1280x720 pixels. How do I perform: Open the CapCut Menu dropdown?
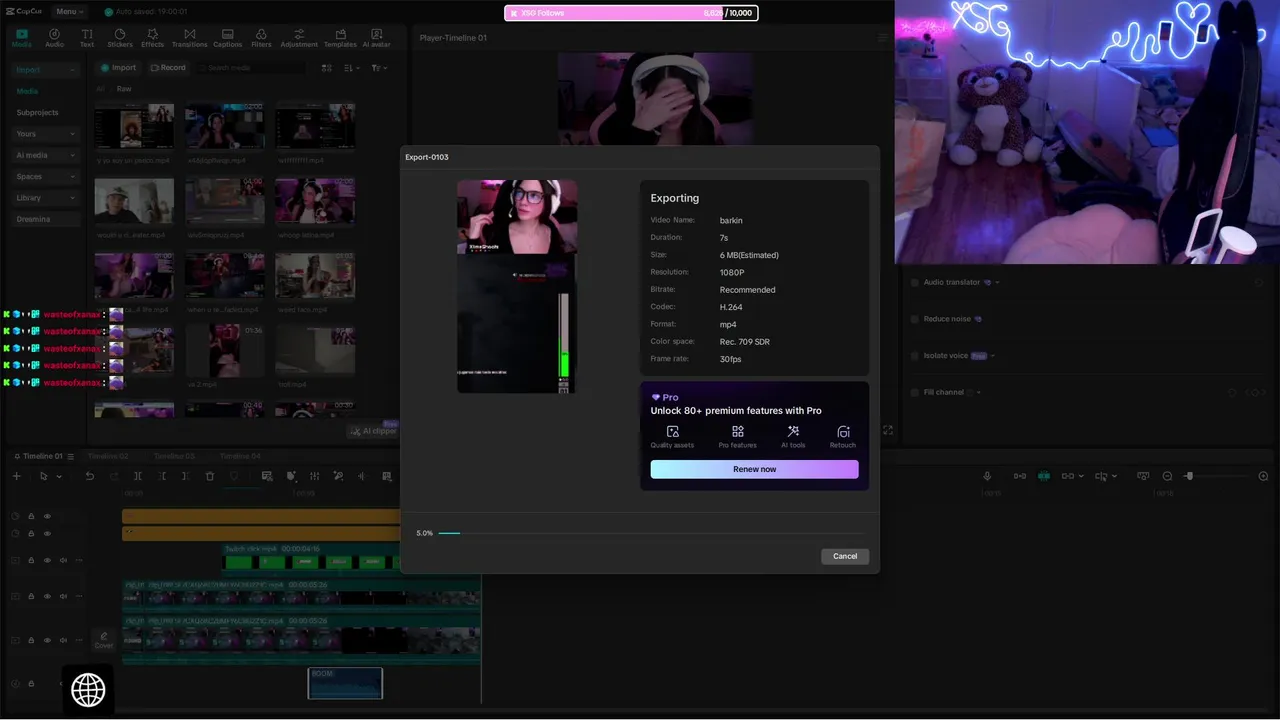pyautogui.click(x=69, y=12)
